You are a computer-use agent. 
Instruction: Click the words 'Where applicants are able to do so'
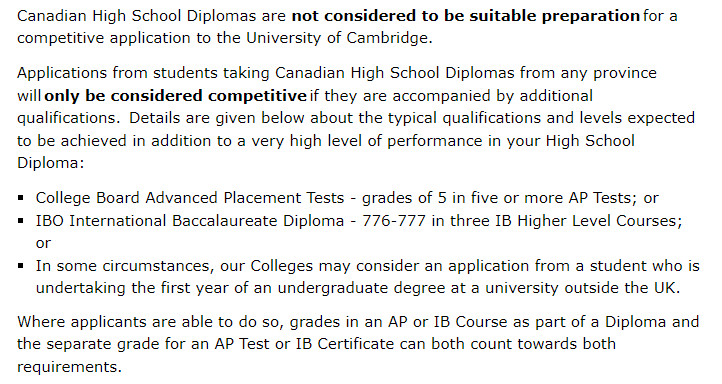click(x=147, y=322)
